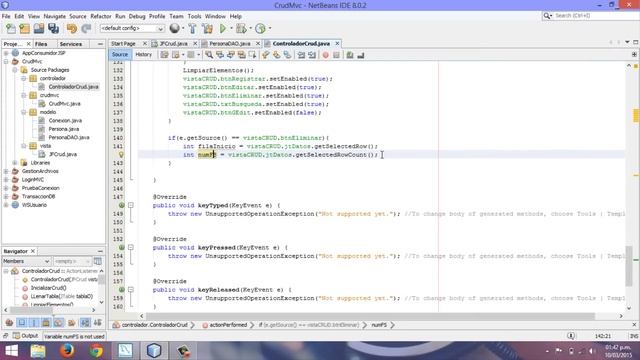Toggle Show Non-Public Members in Navigator
640x360 pixels.
click(x=46, y=323)
